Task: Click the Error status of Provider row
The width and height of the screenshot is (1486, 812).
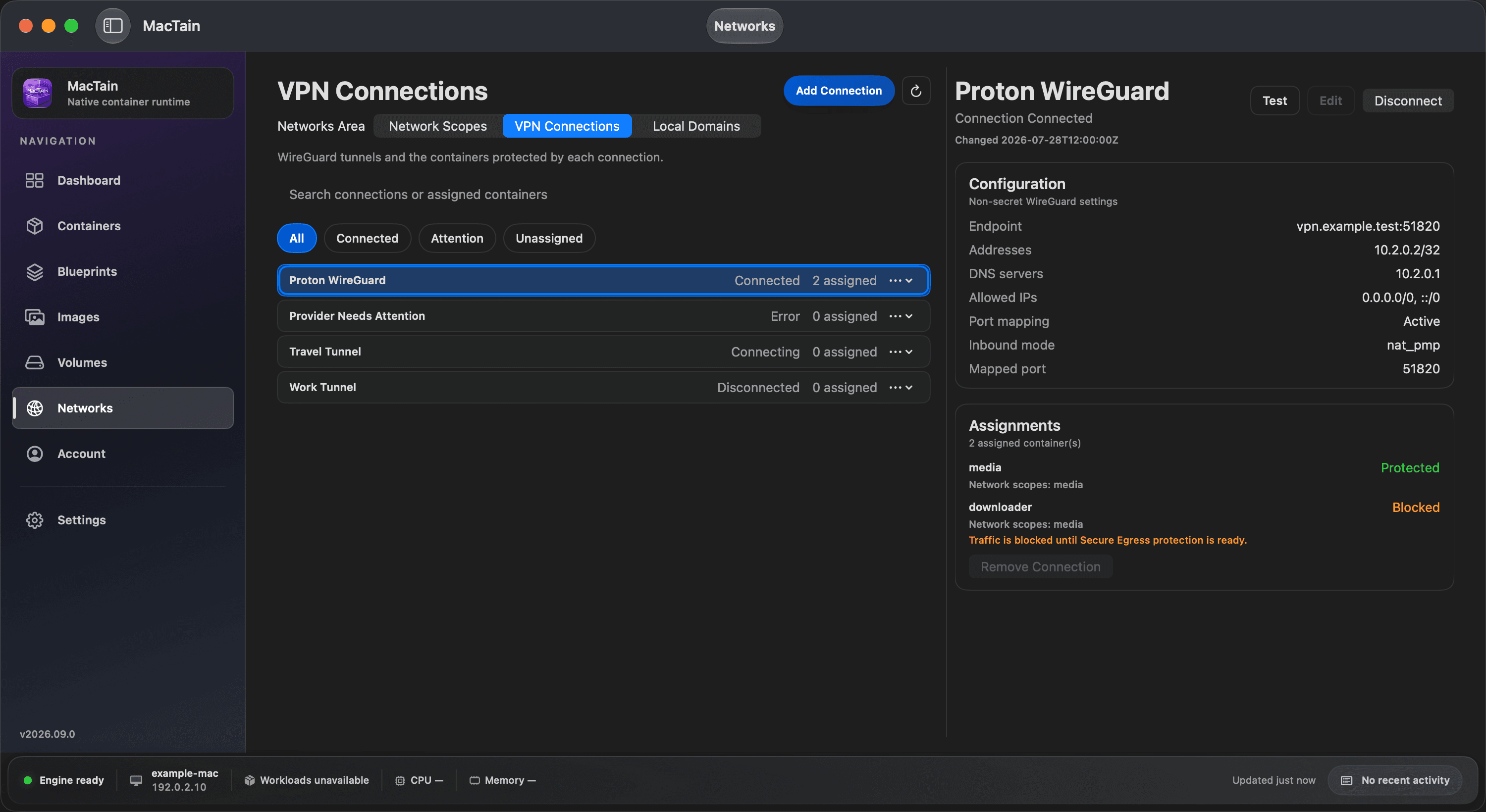Action: point(785,316)
